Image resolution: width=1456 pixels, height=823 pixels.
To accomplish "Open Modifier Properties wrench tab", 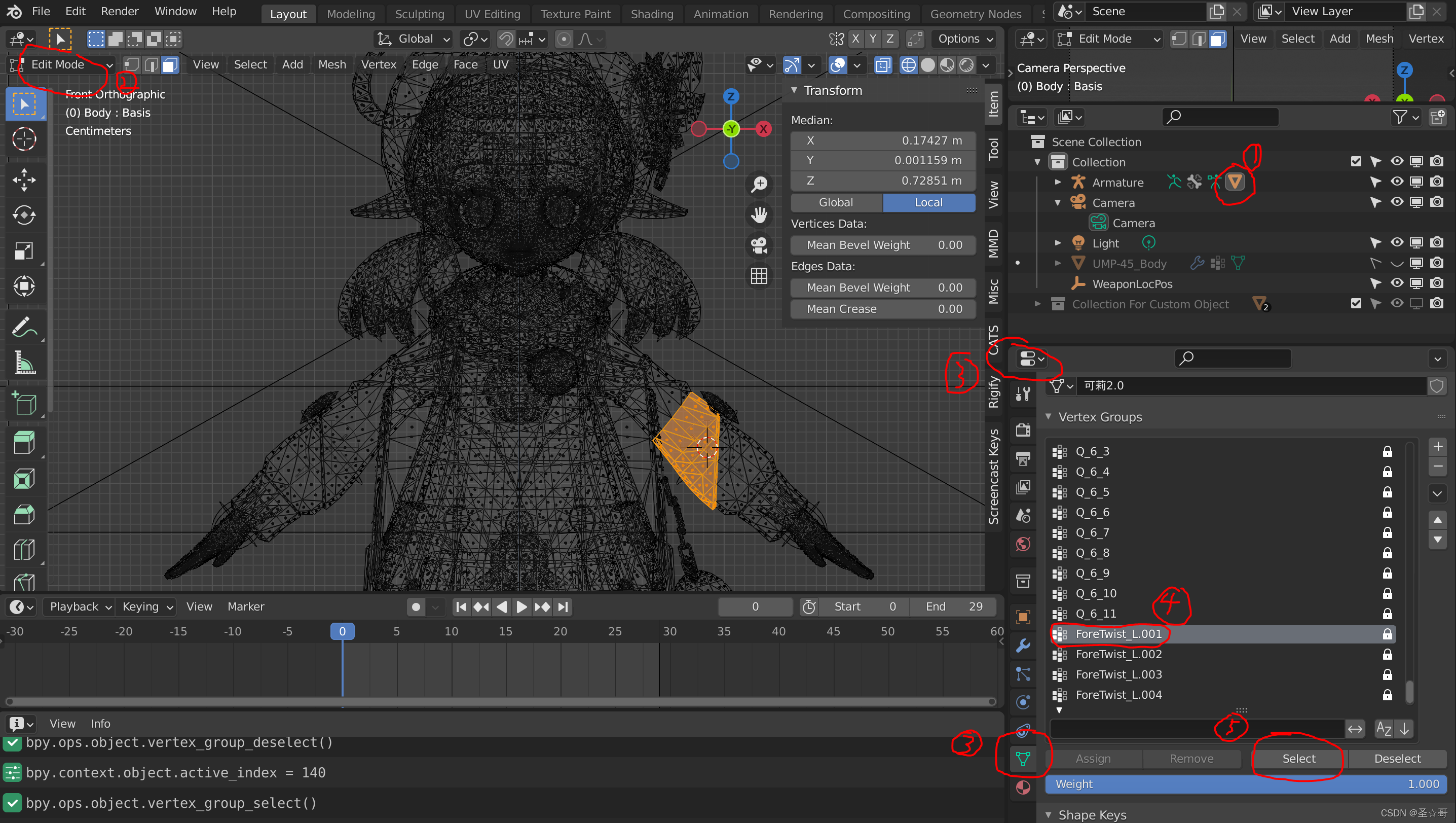I will pos(1023,645).
